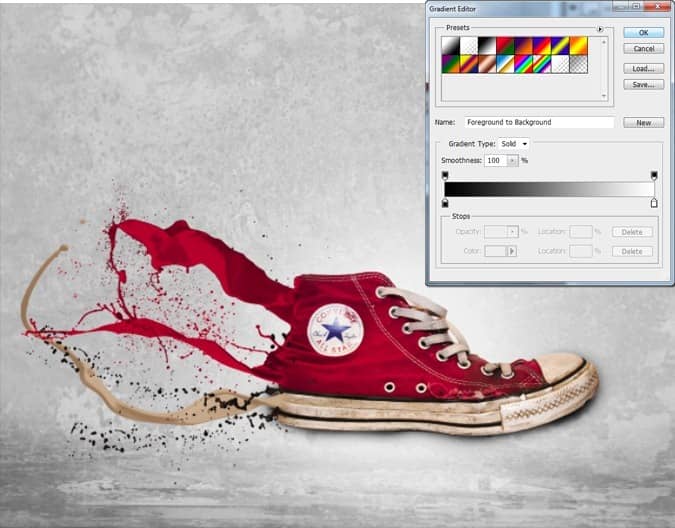
Task: Select the blue, yellow, blue striped preset
Action: click(560, 46)
